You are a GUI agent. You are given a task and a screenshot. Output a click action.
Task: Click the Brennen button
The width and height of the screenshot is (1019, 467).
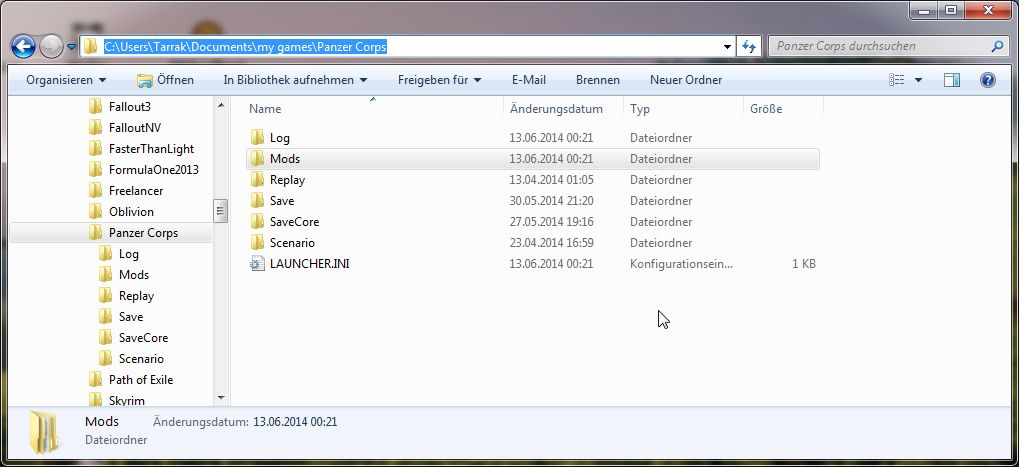pyautogui.click(x=598, y=80)
